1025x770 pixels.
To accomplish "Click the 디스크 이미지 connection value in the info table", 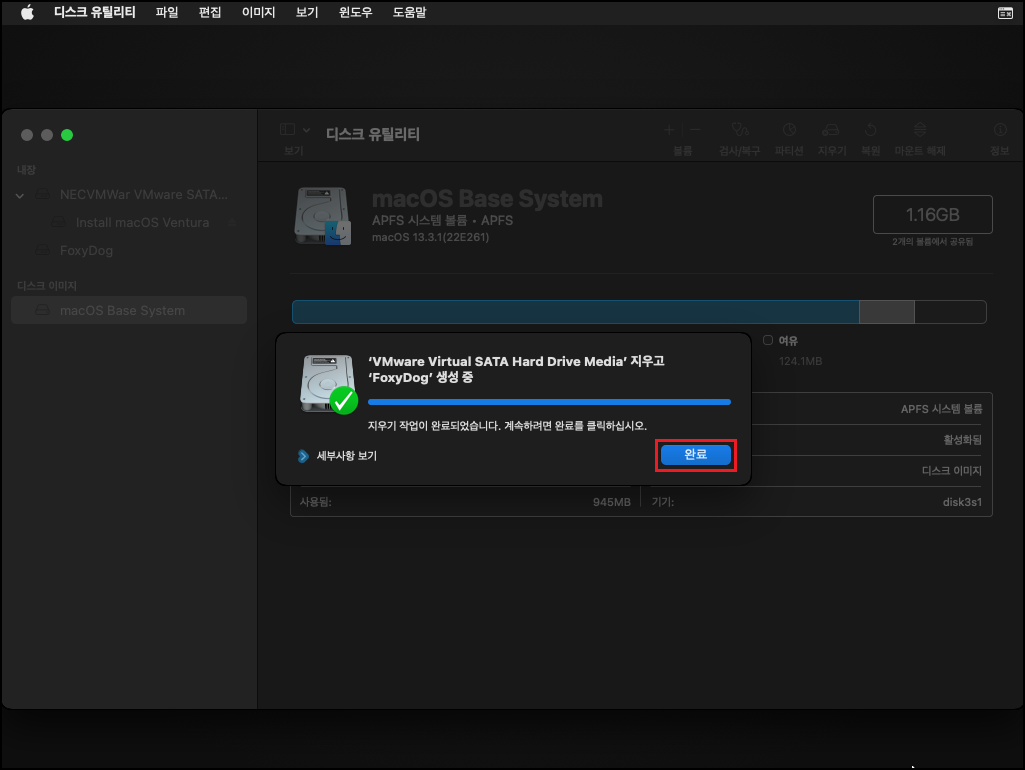I will [x=951, y=471].
